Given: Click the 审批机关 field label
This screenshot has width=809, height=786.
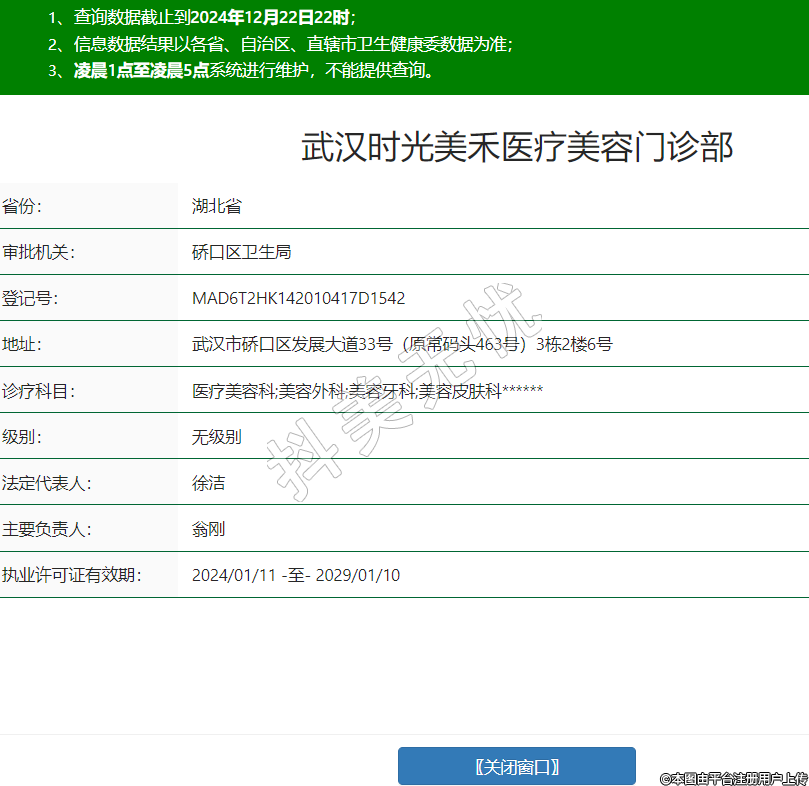Looking at the screenshot, I should pyautogui.click(x=38, y=253).
